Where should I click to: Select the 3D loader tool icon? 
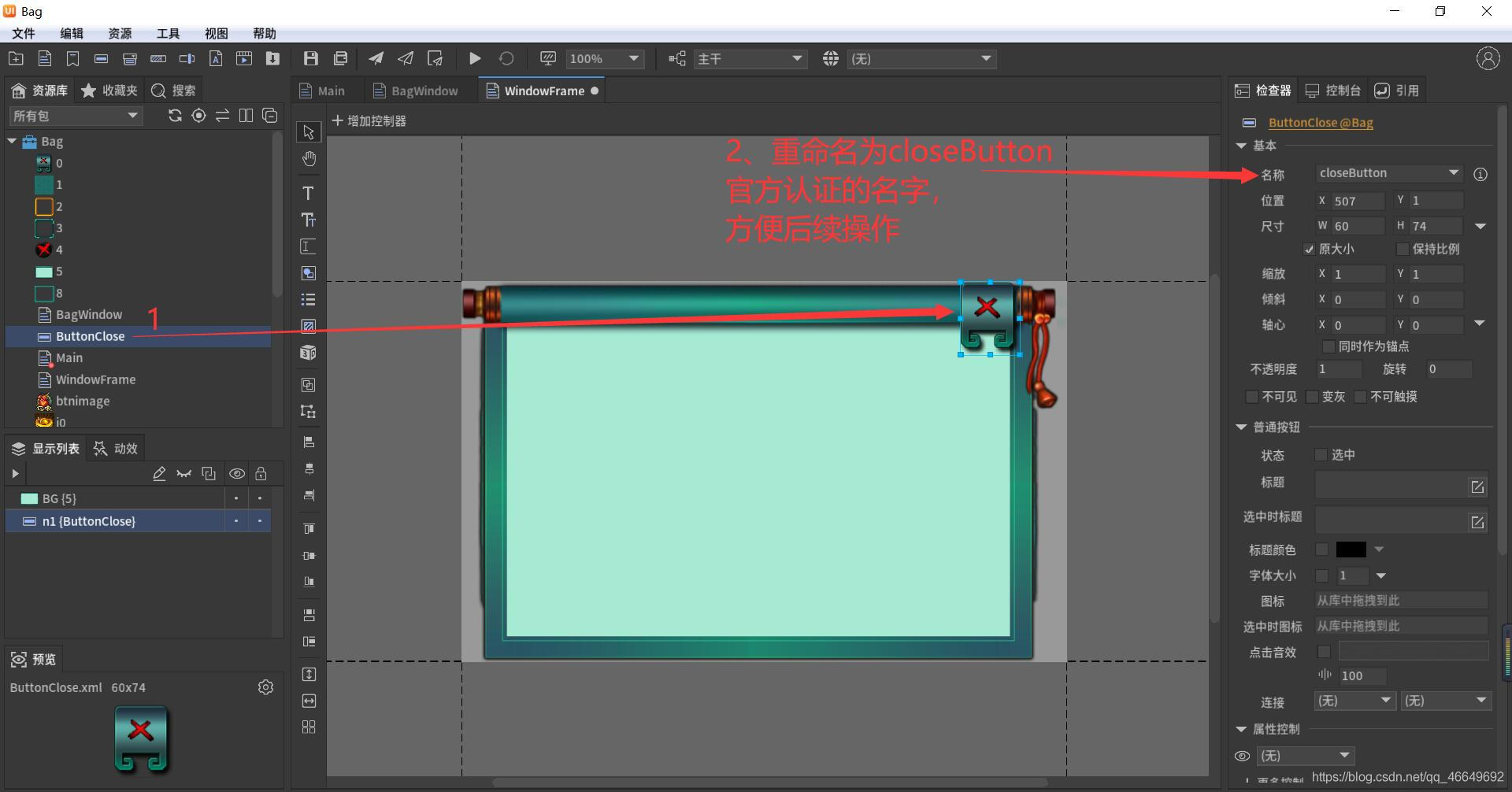pos(309,353)
